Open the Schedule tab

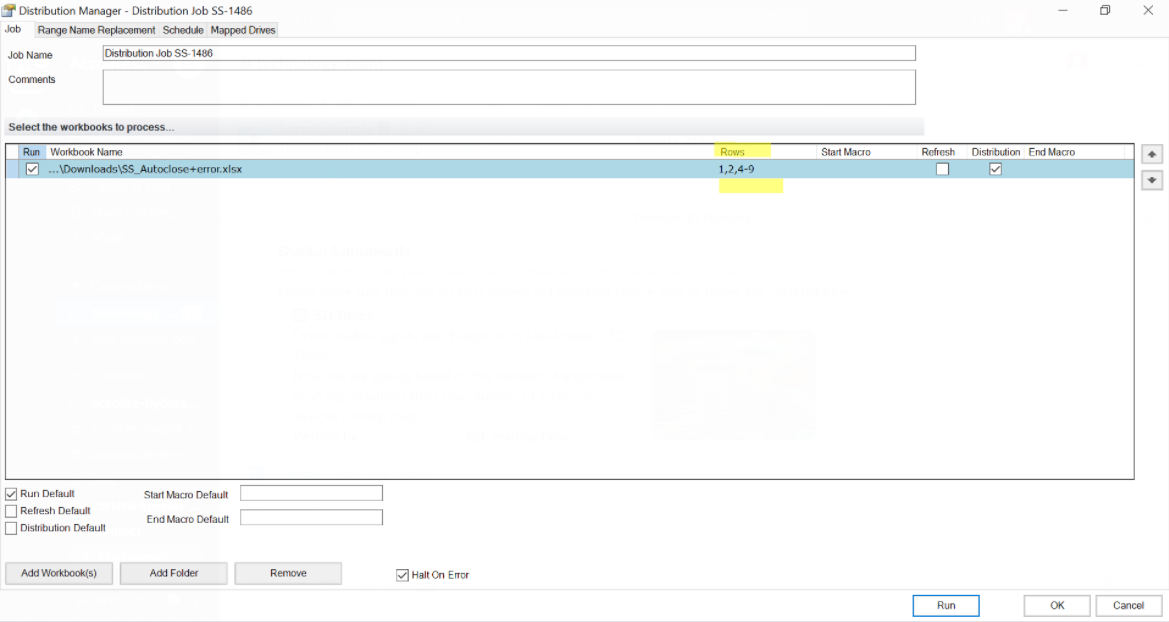pos(183,30)
